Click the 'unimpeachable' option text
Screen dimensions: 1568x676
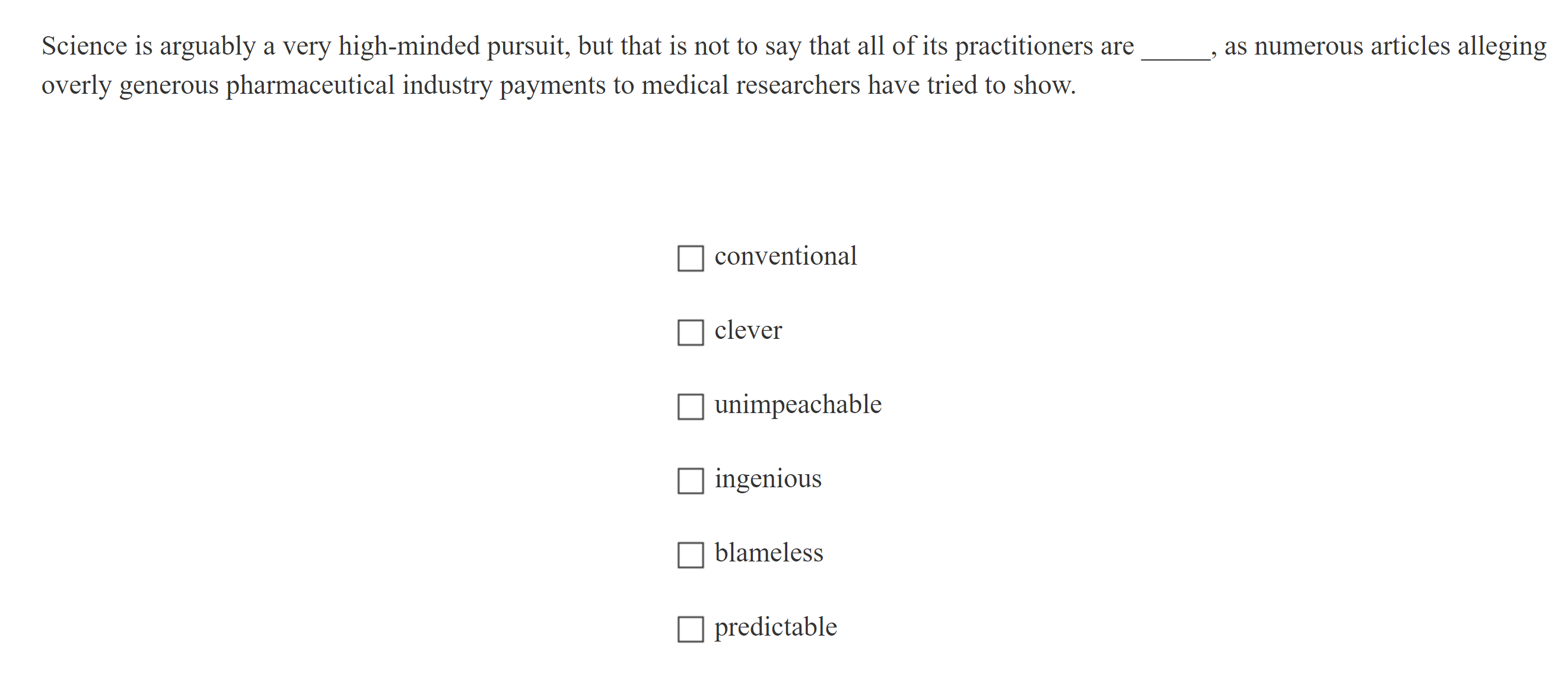pyautogui.click(x=797, y=405)
